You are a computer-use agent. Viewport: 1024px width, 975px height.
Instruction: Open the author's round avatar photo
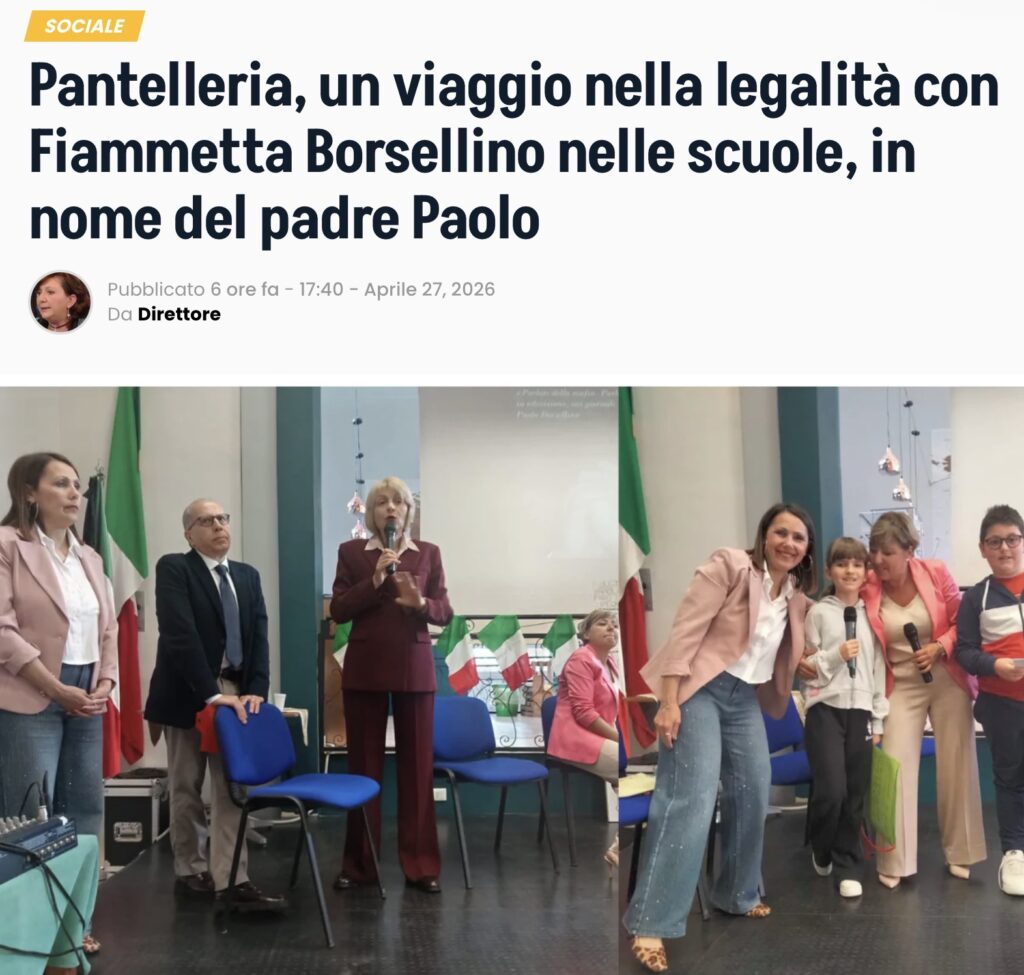click(61, 301)
